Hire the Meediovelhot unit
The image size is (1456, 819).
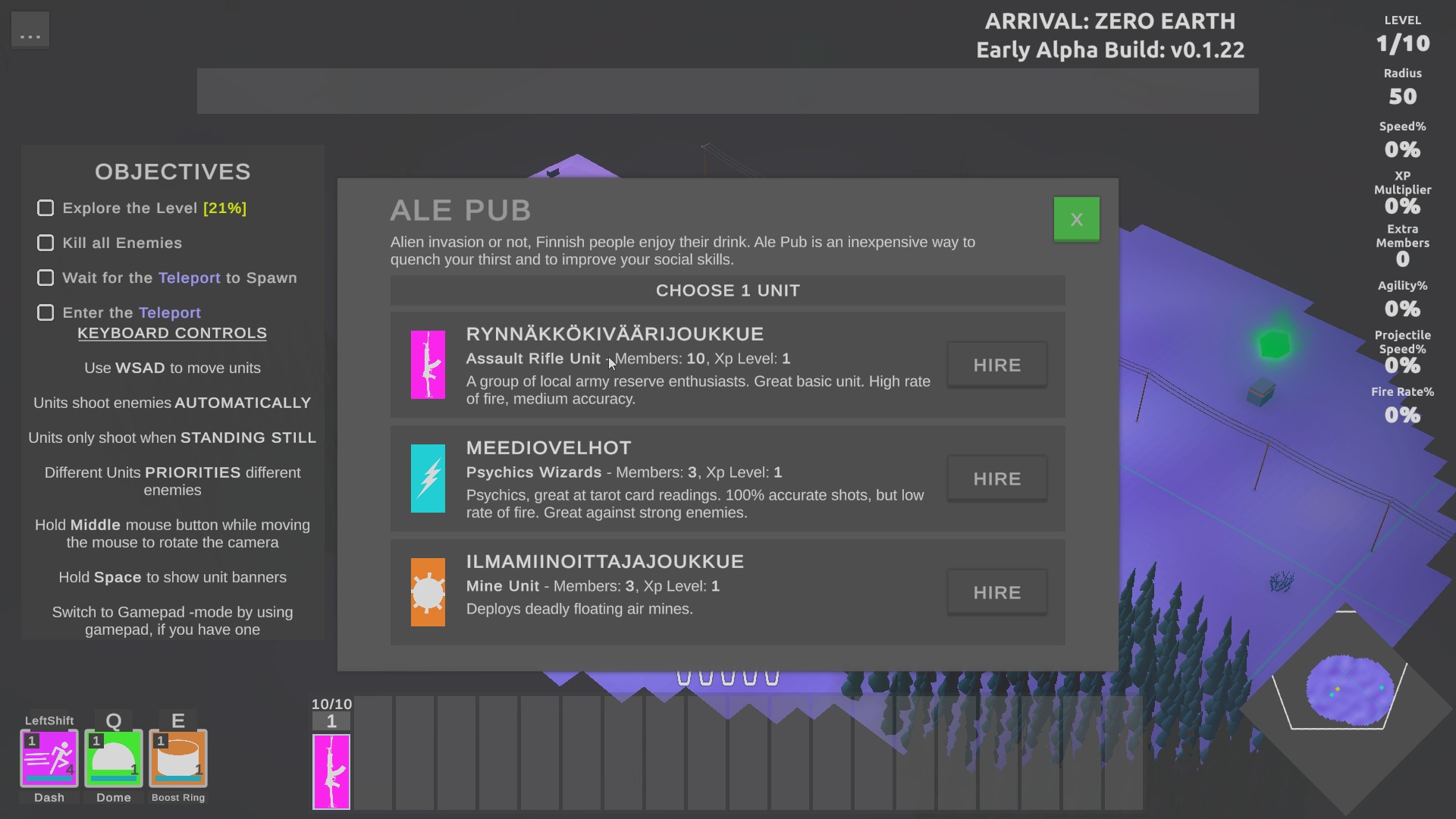click(x=996, y=479)
